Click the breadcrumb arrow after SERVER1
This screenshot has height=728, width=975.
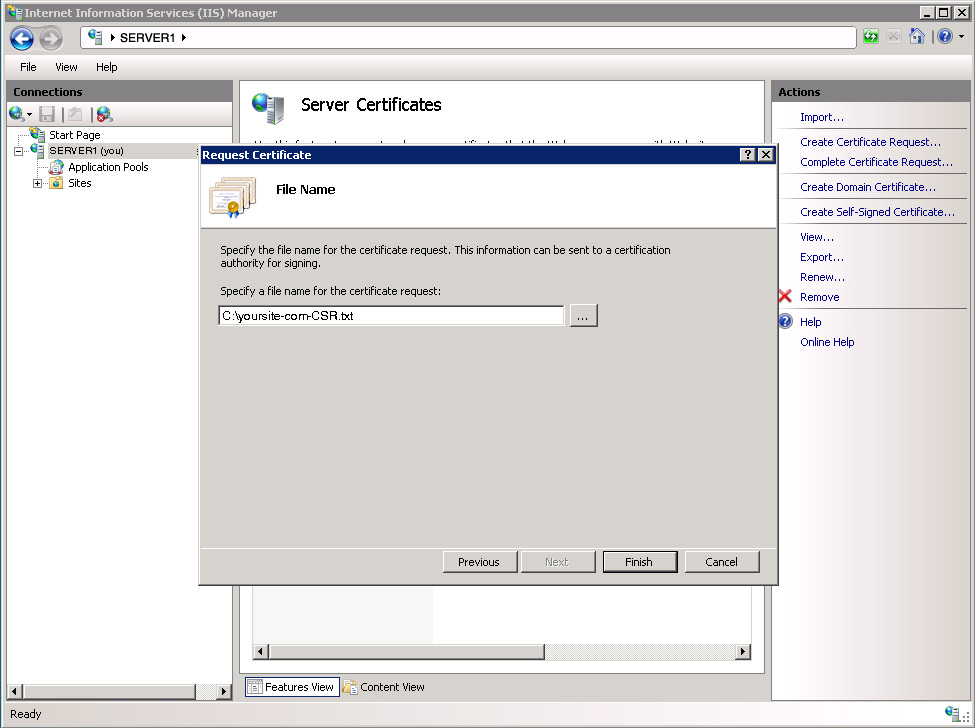click(184, 37)
